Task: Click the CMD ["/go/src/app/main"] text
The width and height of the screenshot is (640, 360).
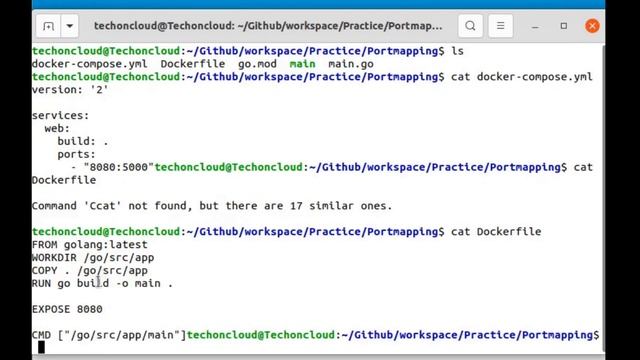Action: (x=109, y=335)
